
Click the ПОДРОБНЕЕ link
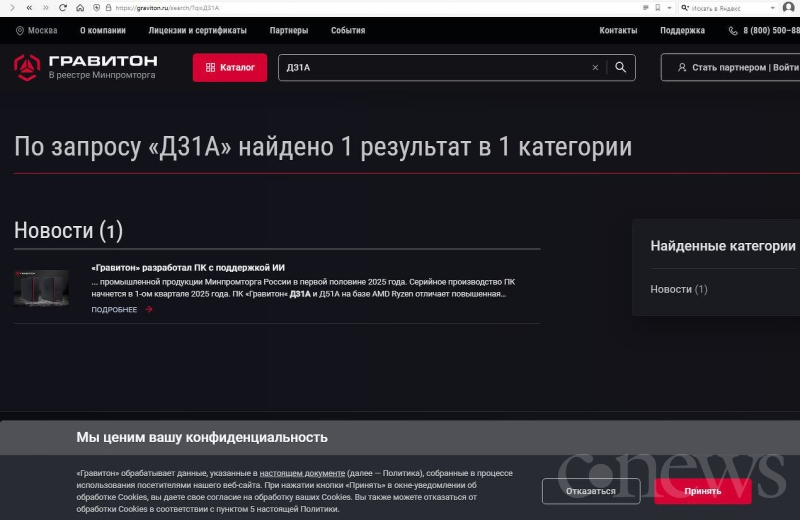tap(114, 310)
